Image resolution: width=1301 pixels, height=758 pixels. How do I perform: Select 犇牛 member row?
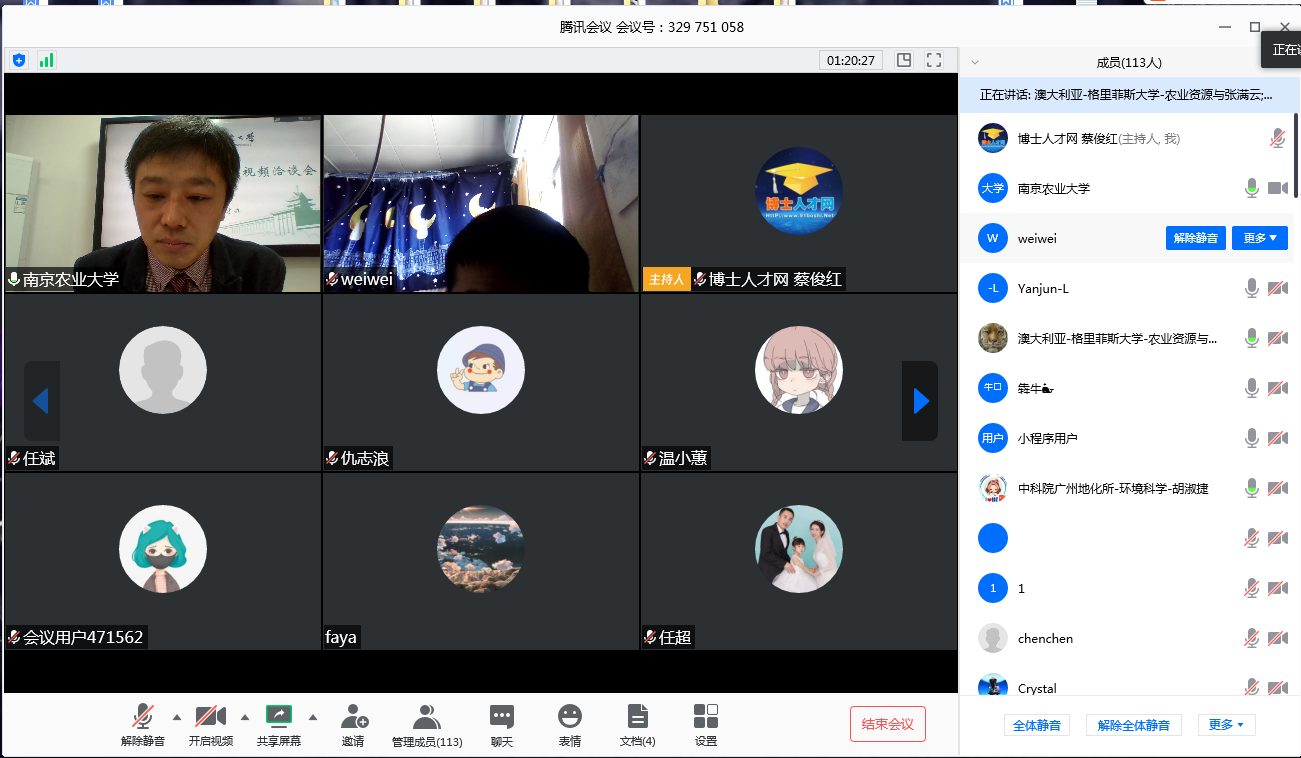(1127, 388)
